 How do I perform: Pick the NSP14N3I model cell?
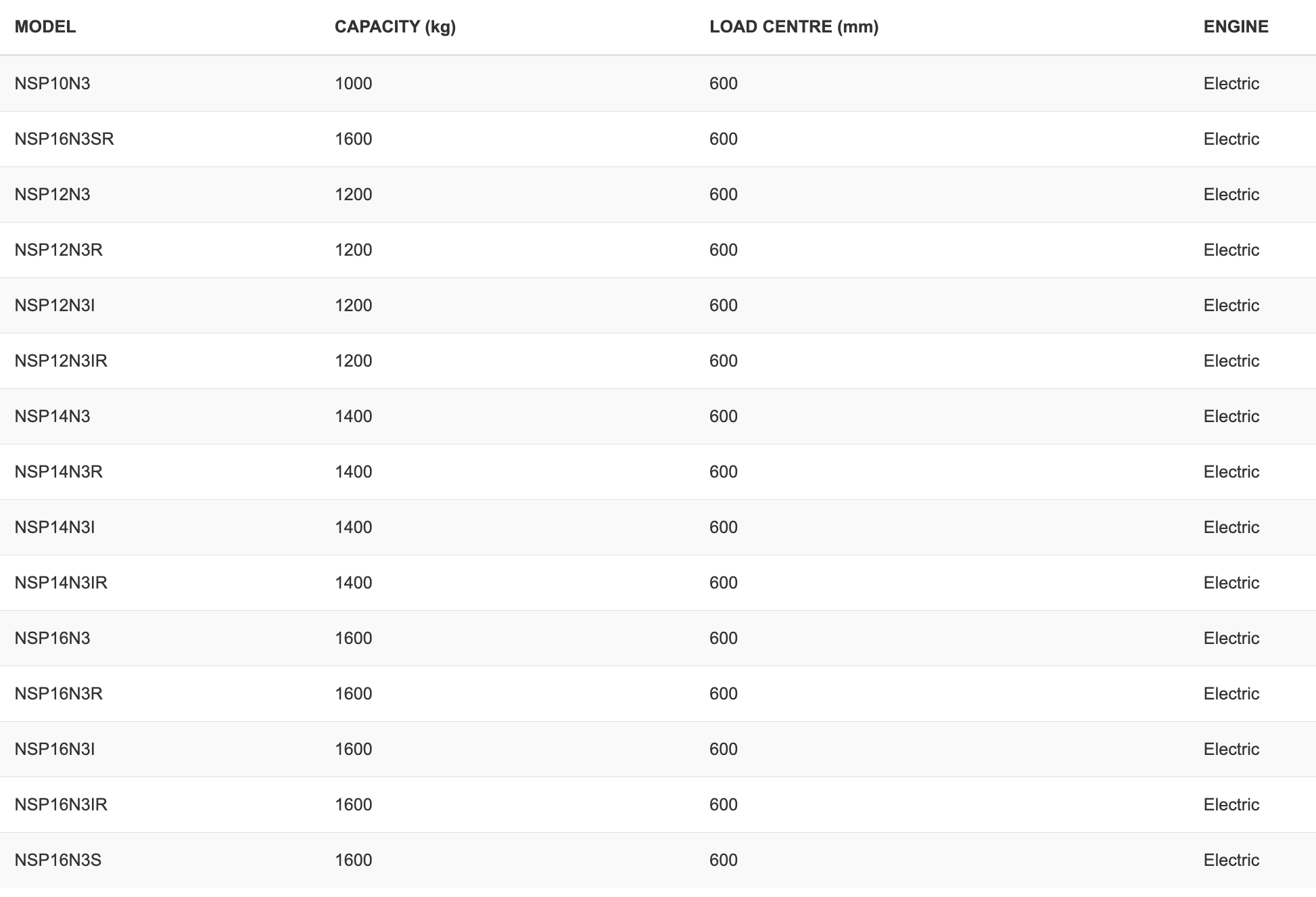(55, 527)
